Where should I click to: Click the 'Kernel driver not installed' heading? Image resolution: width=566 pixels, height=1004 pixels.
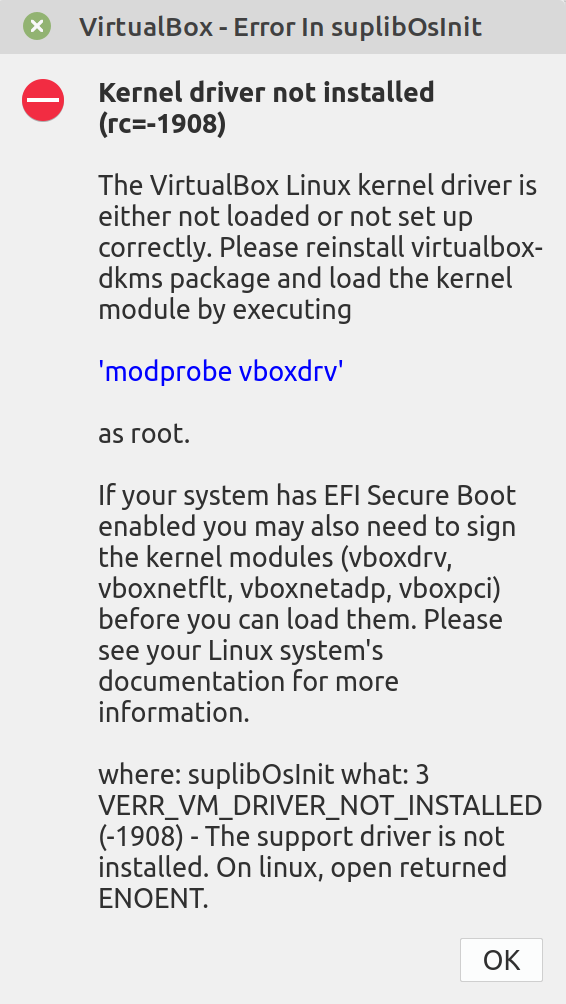tap(266, 93)
